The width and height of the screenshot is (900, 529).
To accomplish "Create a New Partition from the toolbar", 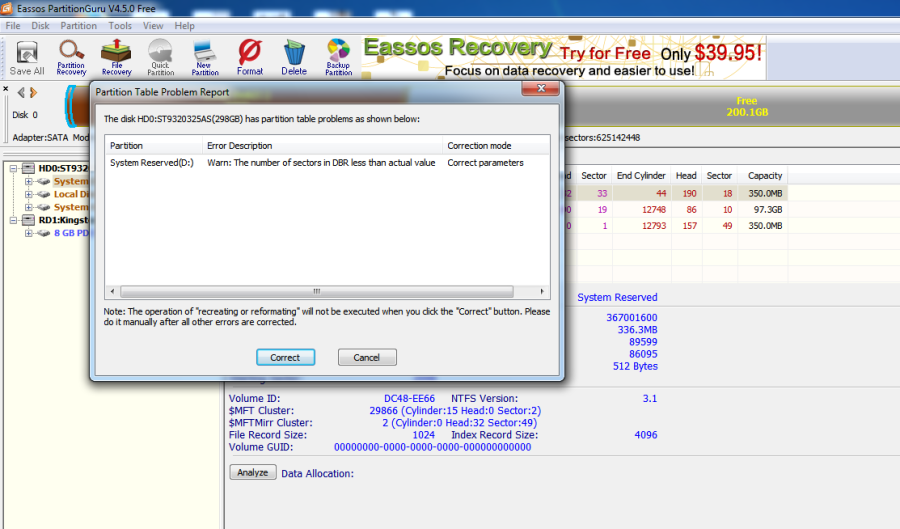I will coord(205,58).
